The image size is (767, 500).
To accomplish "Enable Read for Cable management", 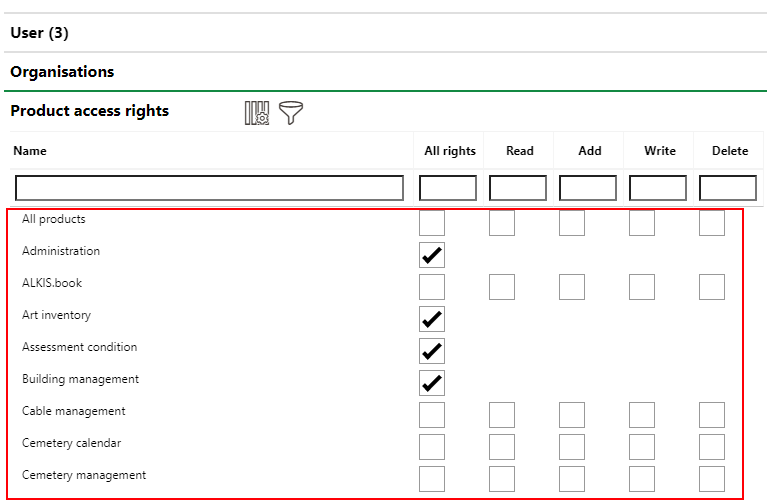I will [502, 415].
